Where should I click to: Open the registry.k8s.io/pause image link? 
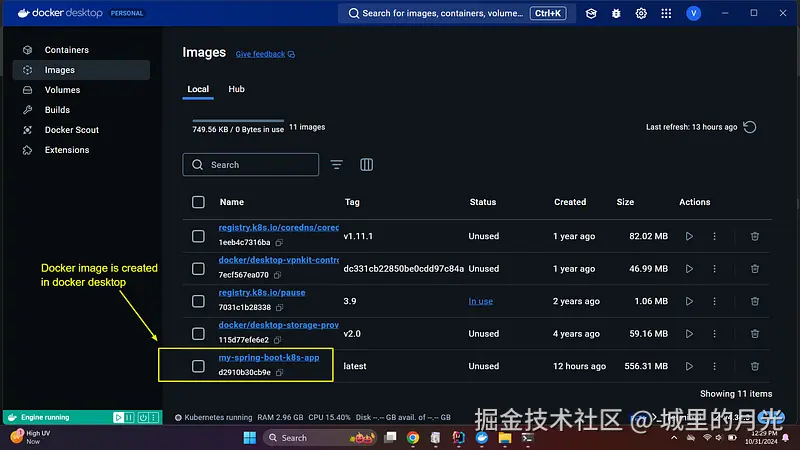[262, 293]
